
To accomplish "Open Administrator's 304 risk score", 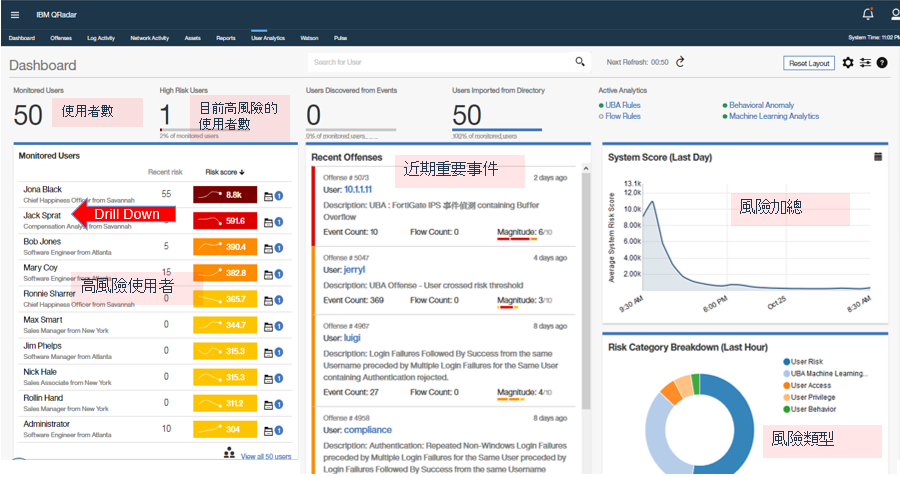I will point(225,429).
